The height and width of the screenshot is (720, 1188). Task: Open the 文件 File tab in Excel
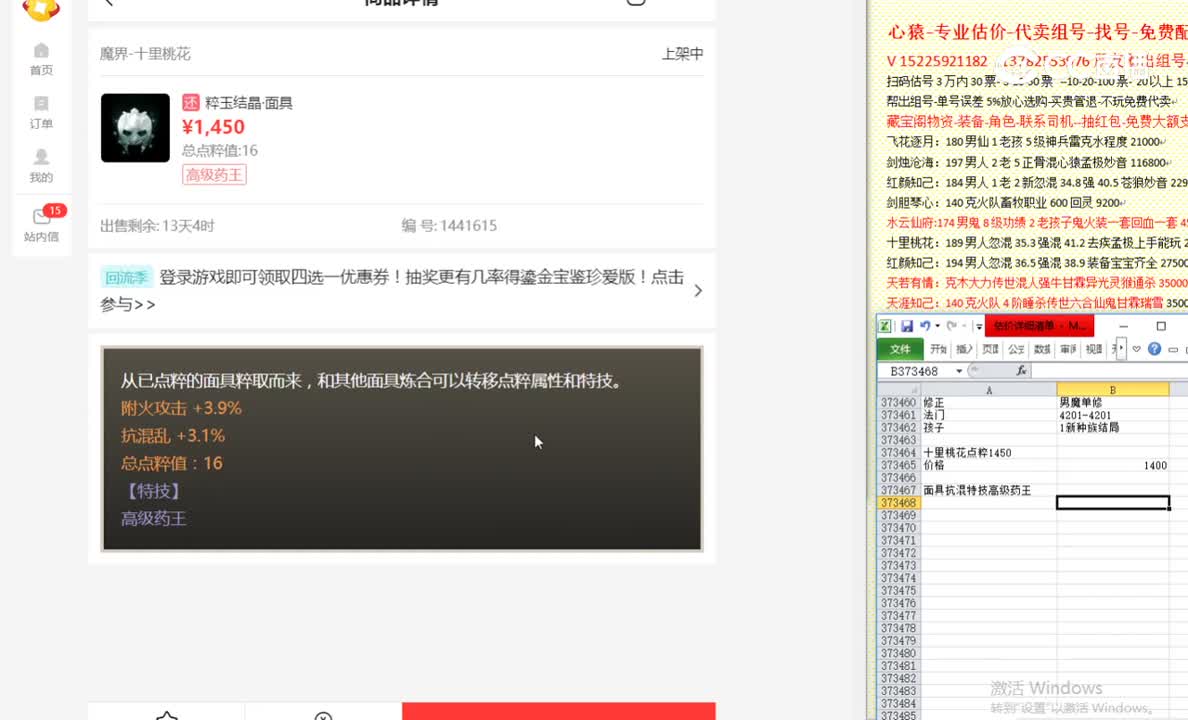click(899, 349)
